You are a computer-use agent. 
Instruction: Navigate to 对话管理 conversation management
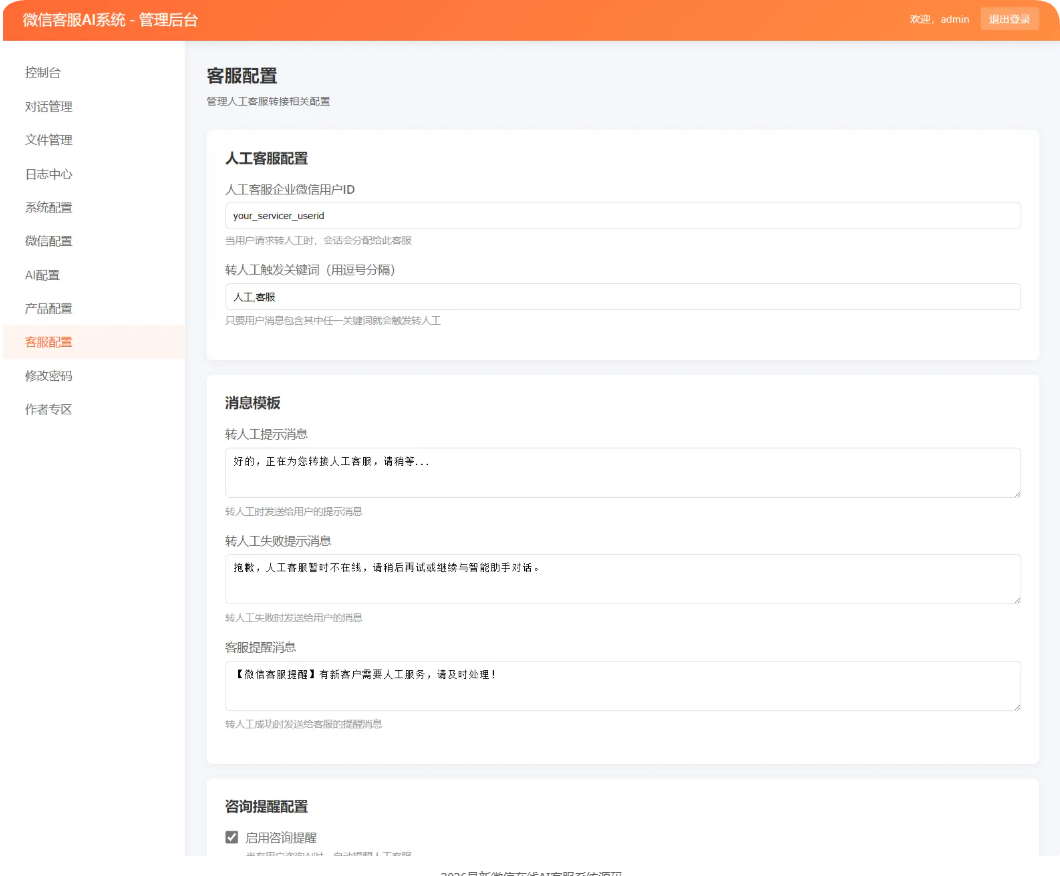[x=47, y=106]
